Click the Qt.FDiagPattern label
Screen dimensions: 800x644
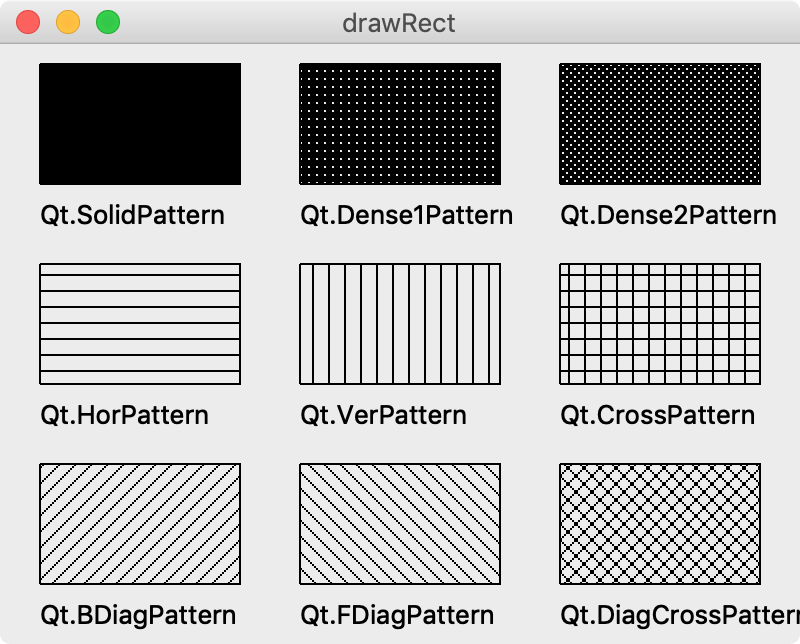coord(397,615)
